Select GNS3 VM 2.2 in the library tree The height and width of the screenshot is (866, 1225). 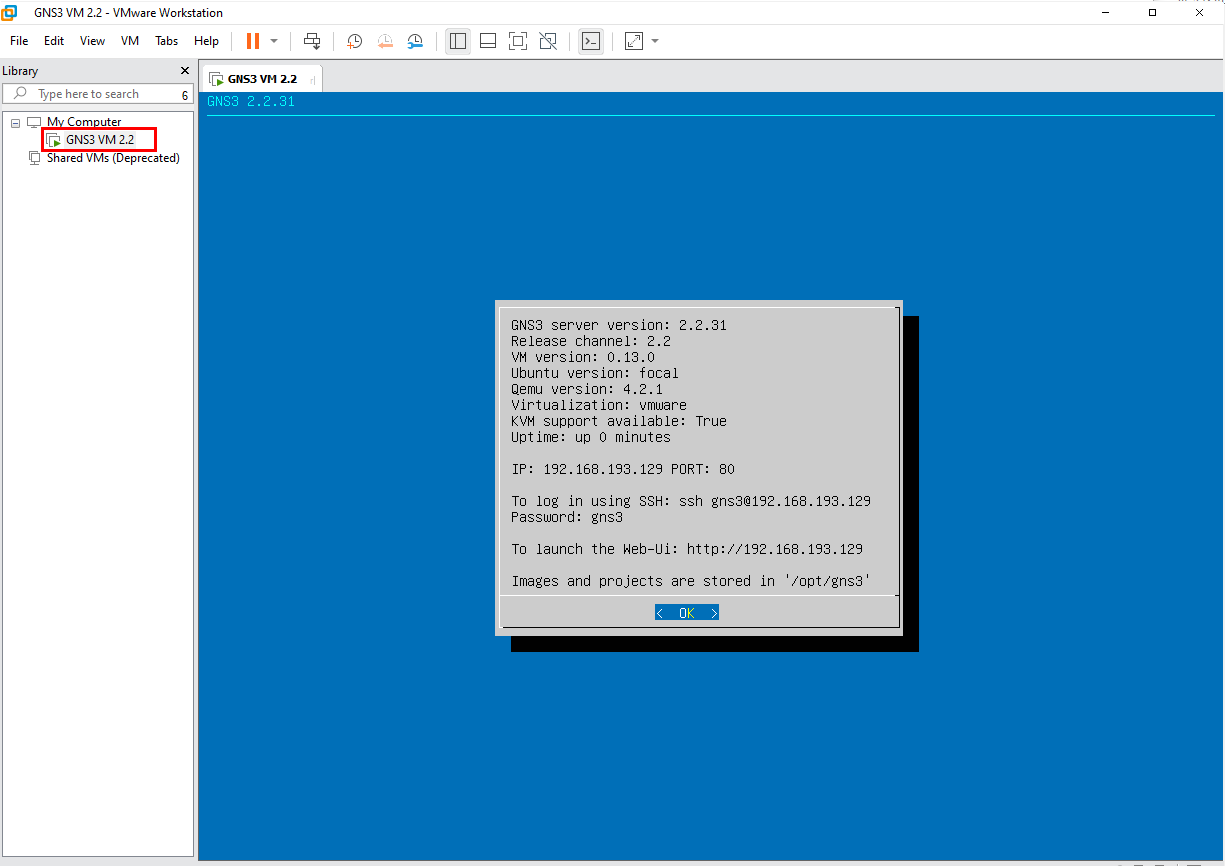[x=100, y=140]
